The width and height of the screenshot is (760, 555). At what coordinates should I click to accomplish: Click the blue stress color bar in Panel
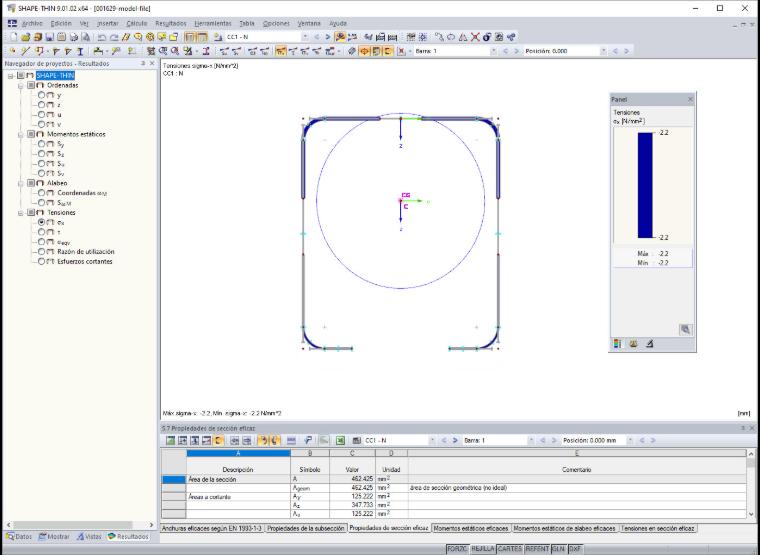(645, 185)
